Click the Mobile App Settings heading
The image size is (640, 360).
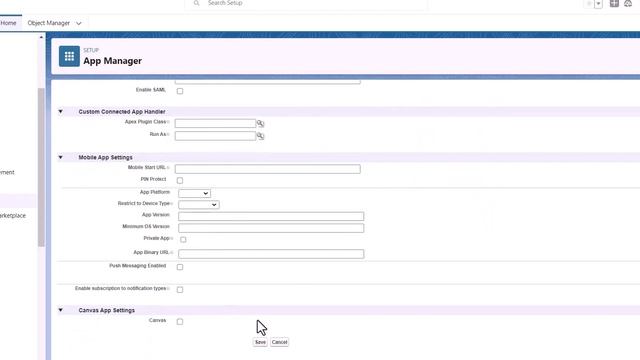[x=105, y=157]
